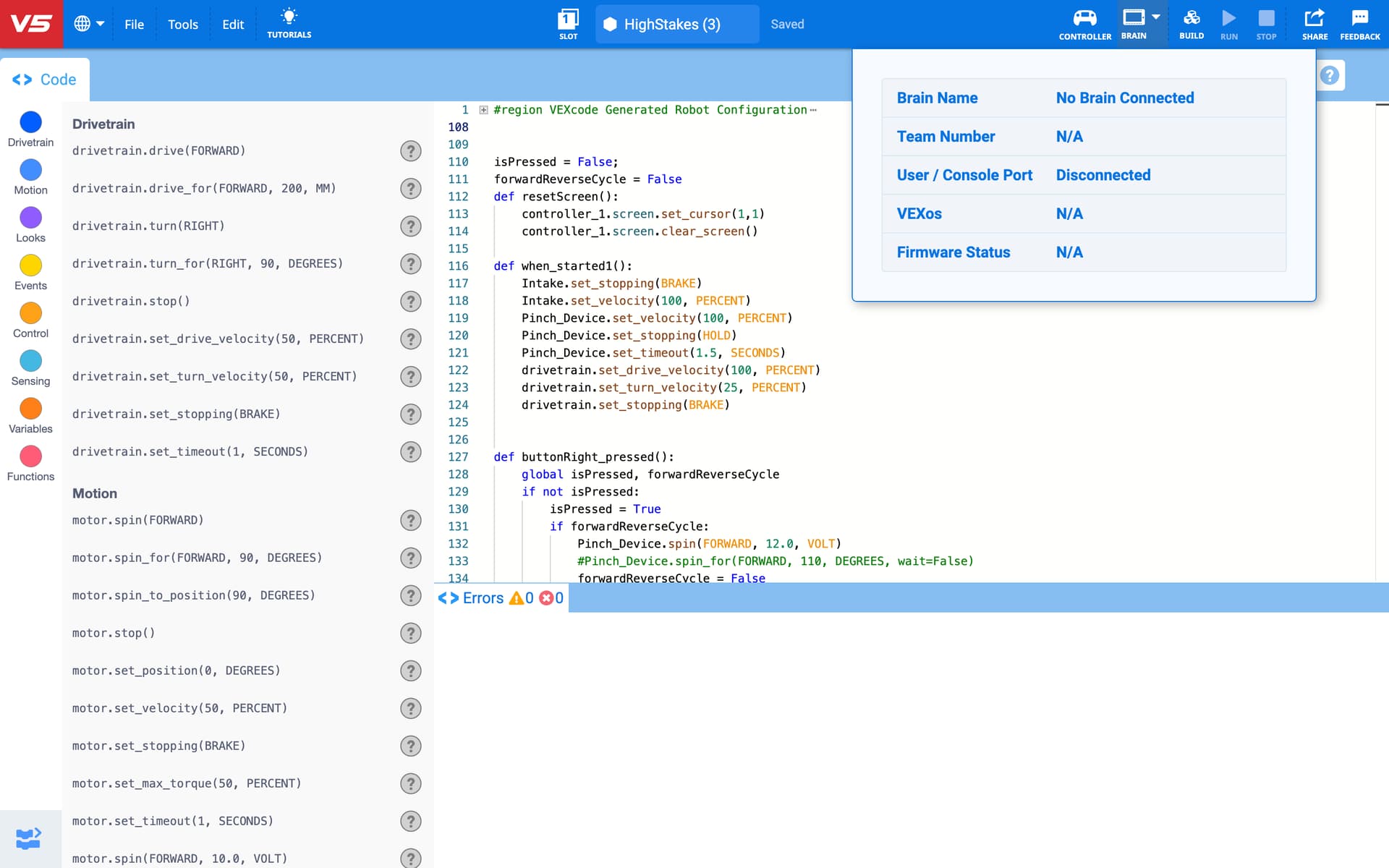
Task: Jump to Events category yellow circle
Action: click(x=30, y=265)
